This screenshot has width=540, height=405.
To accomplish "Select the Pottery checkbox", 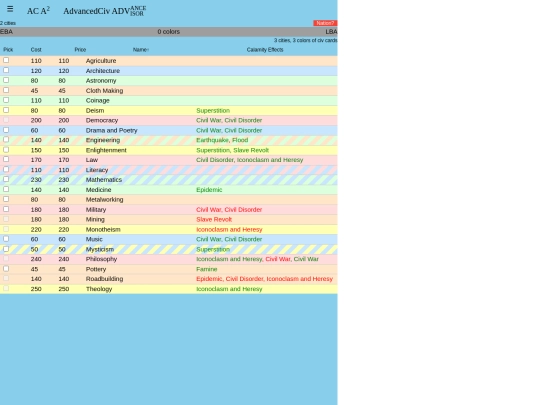I will 6,269.
